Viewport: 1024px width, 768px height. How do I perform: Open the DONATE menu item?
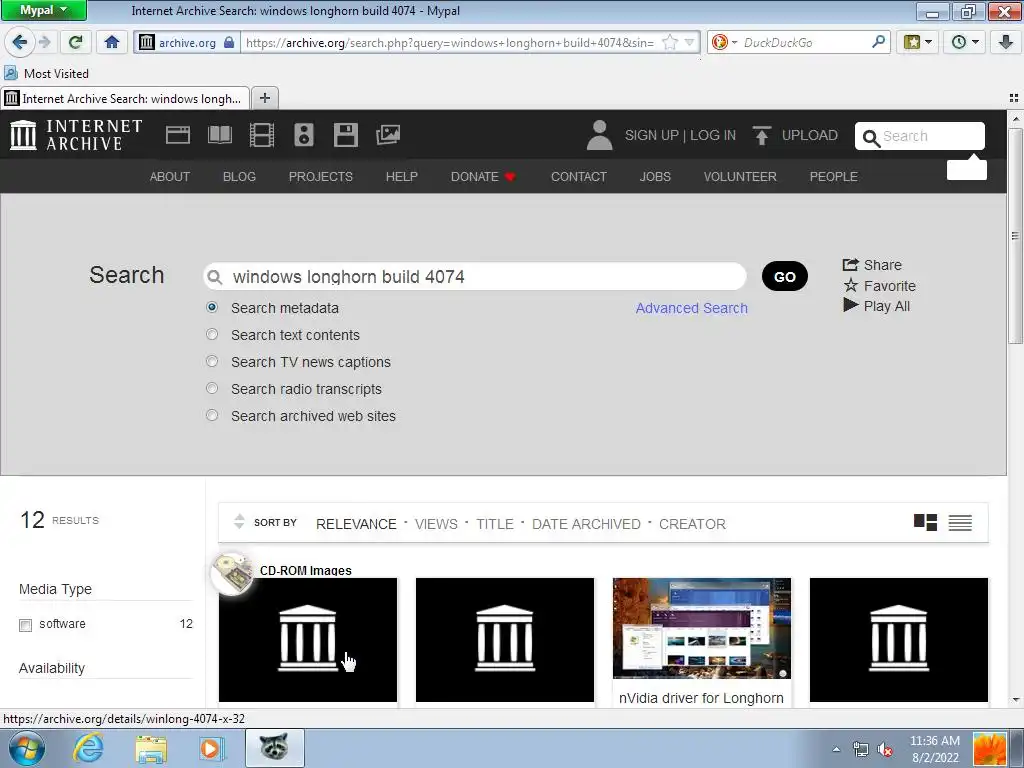tap(483, 176)
